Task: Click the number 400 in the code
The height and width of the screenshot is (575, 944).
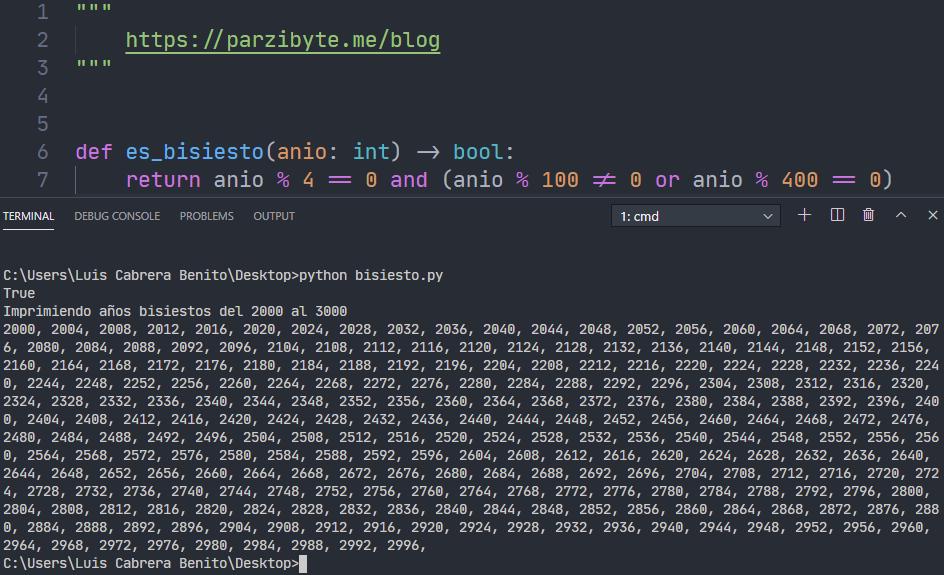Action: pyautogui.click(x=800, y=180)
